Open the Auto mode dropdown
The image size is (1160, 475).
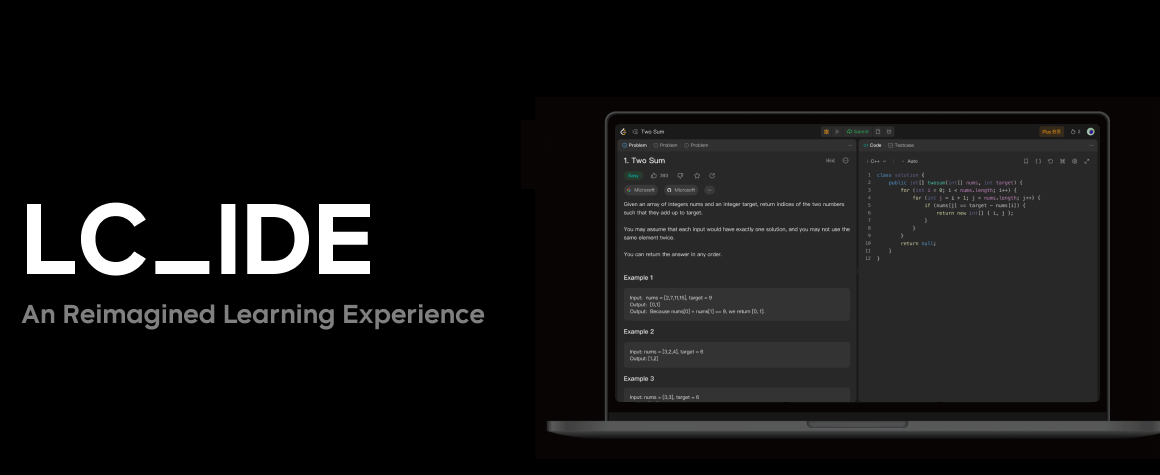coord(911,160)
